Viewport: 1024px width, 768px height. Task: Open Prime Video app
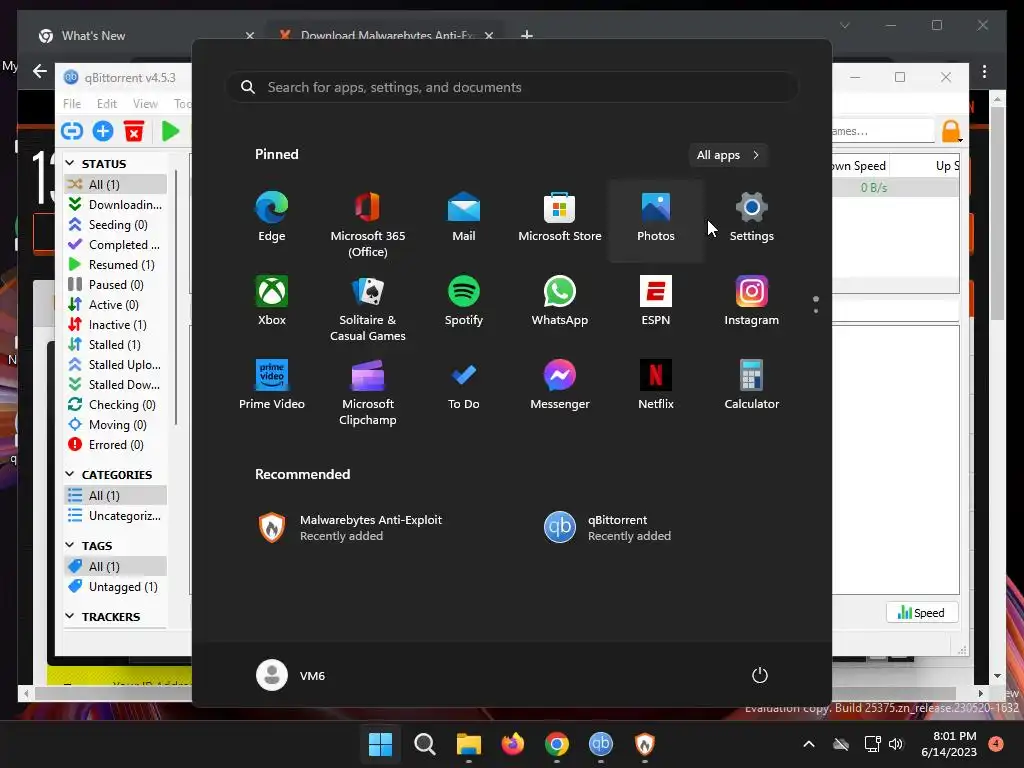click(x=272, y=385)
